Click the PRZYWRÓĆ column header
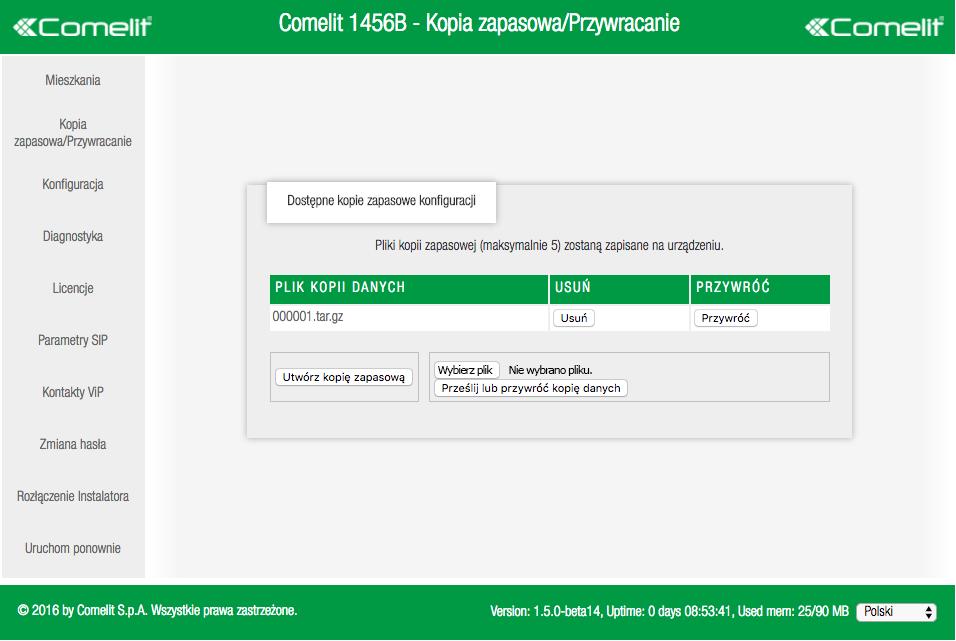 (760, 288)
